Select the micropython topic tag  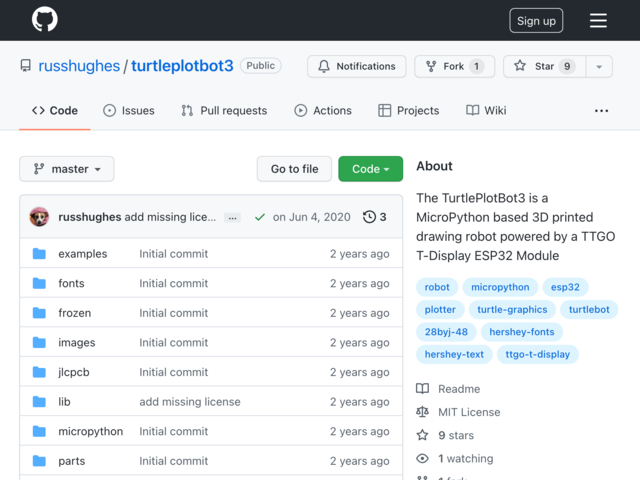(500, 287)
